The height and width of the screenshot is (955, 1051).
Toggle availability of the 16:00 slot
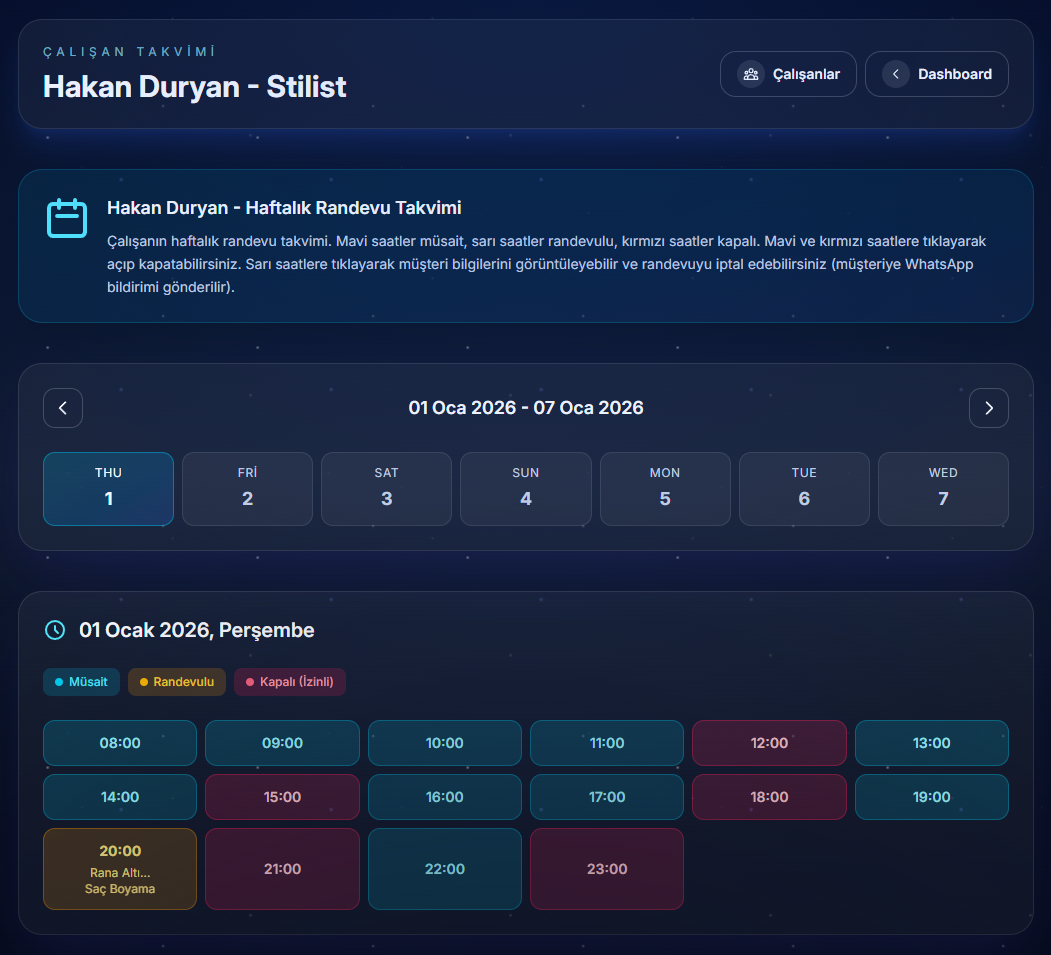point(444,797)
